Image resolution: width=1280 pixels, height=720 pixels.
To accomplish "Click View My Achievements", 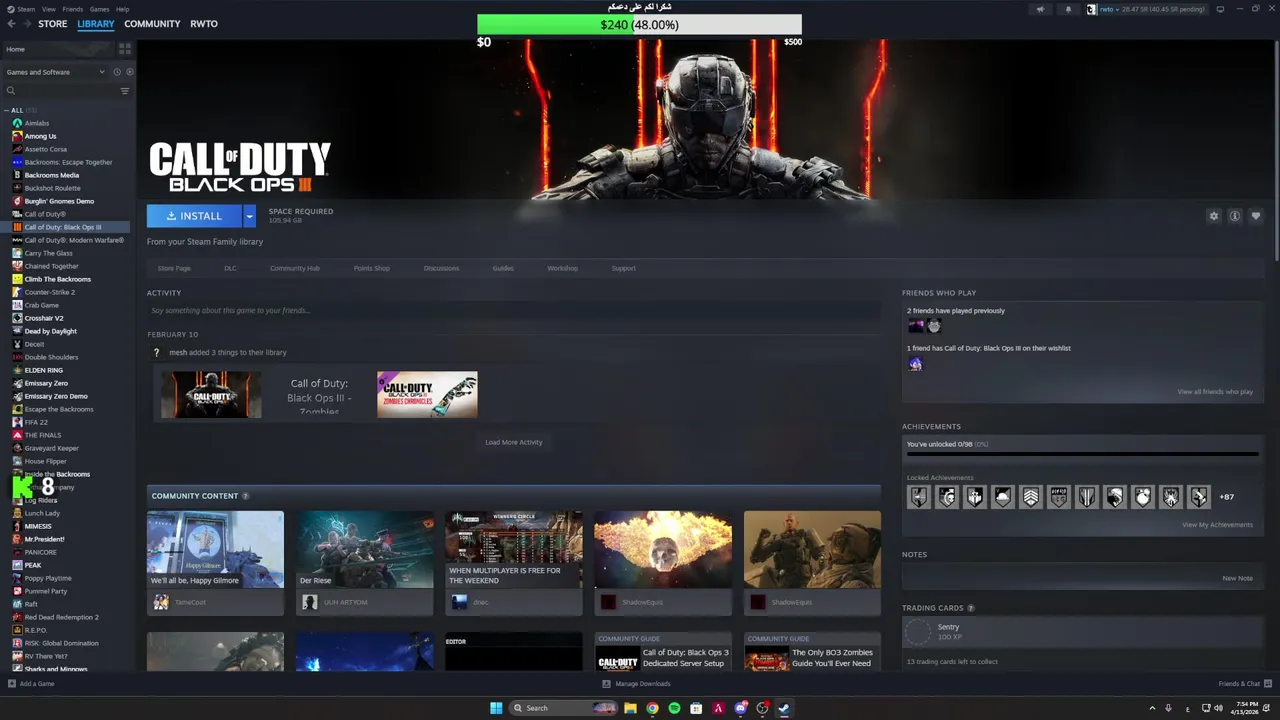I will (x=1217, y=525).
